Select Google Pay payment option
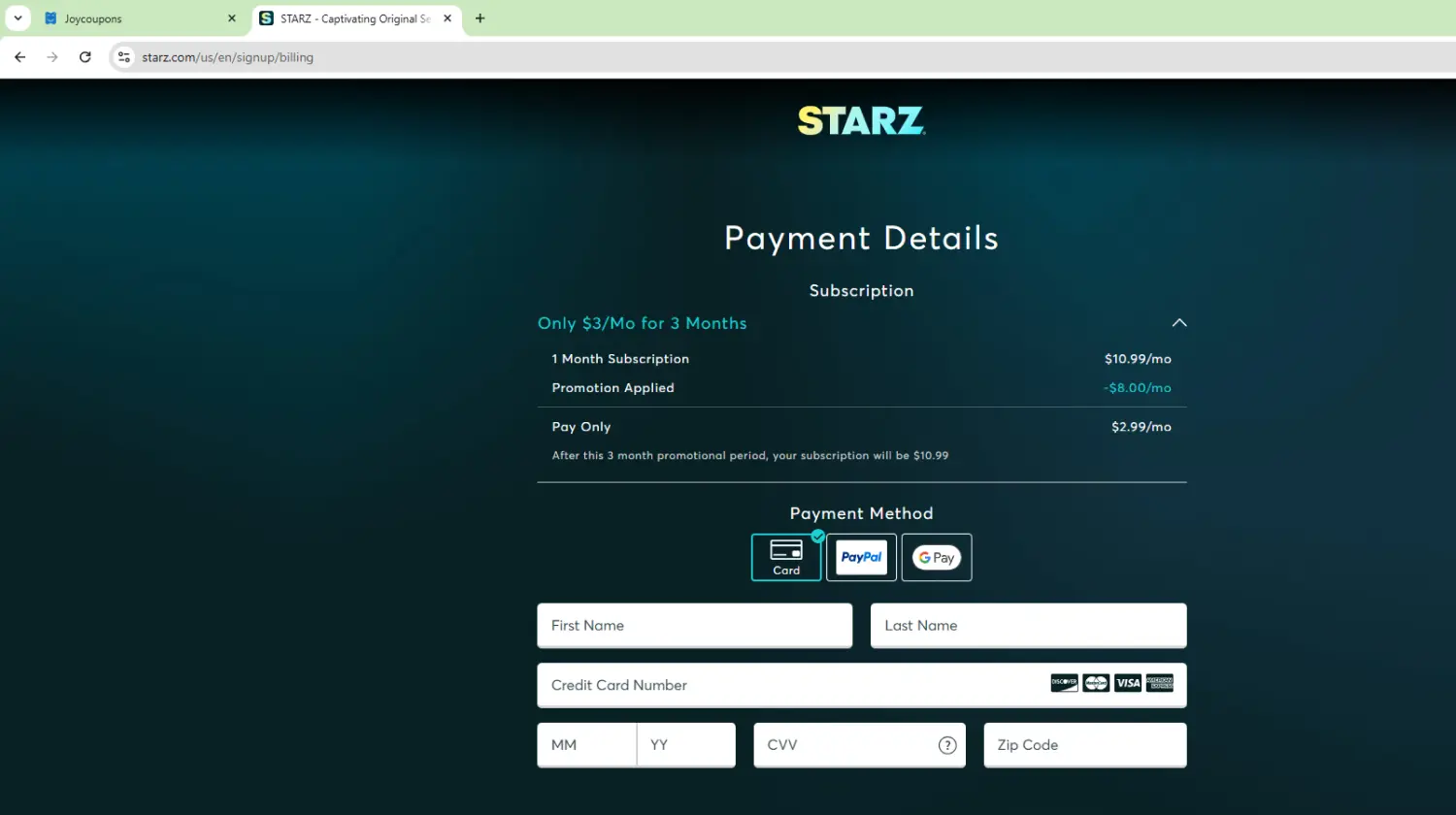Viewport: 1456px width, 815px height. coord(936,557)
